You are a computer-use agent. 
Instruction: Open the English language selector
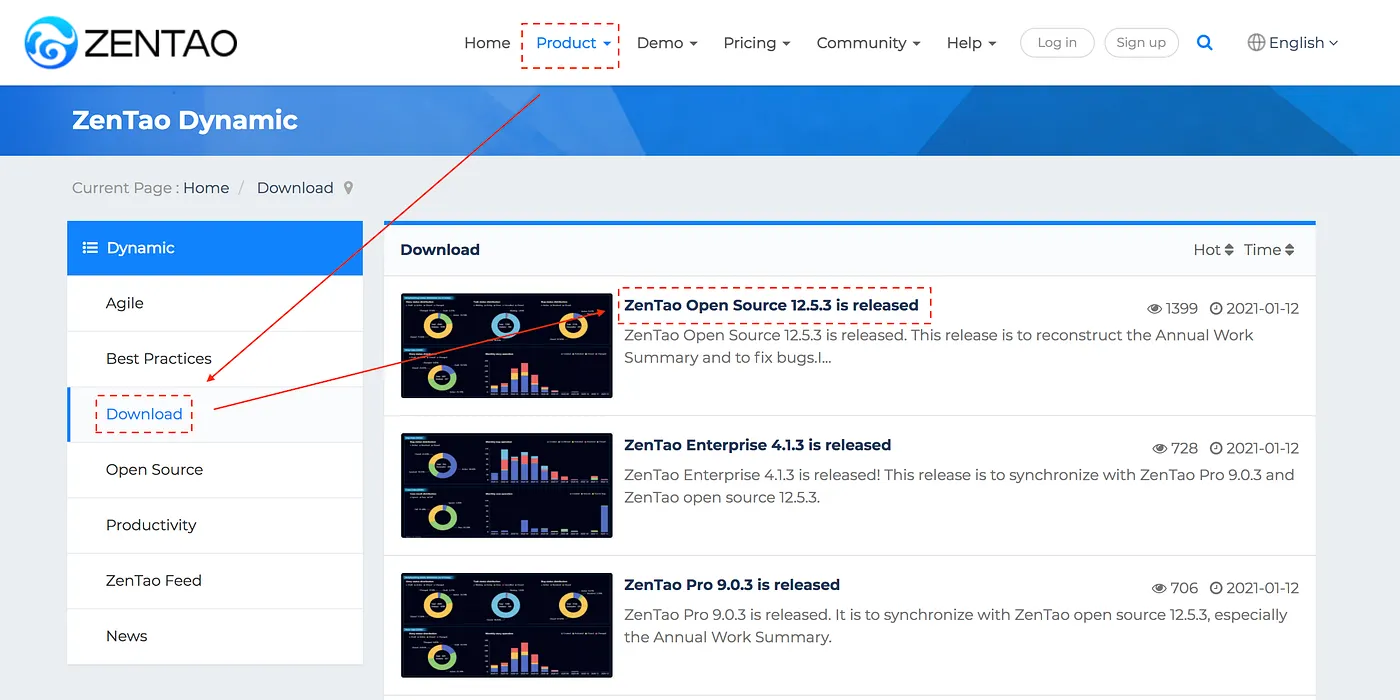[x=1292, y=43]
